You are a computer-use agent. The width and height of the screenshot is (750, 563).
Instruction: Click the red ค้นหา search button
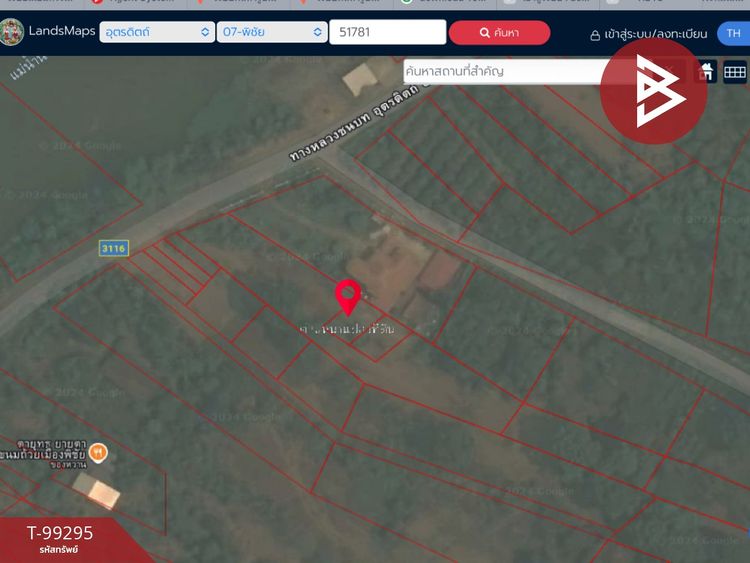[x=499, y=33]
